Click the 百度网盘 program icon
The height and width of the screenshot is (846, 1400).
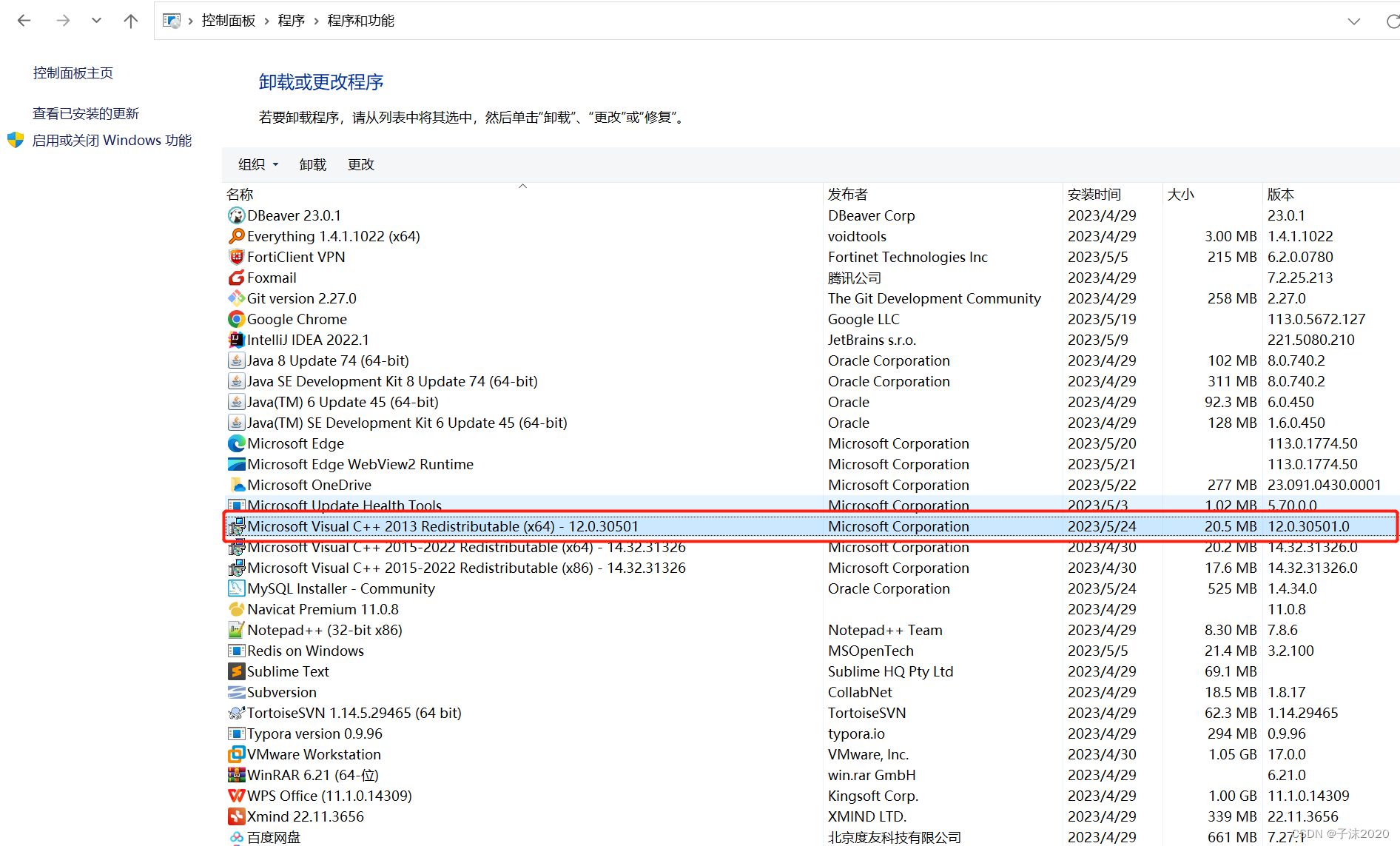(236, 837)
